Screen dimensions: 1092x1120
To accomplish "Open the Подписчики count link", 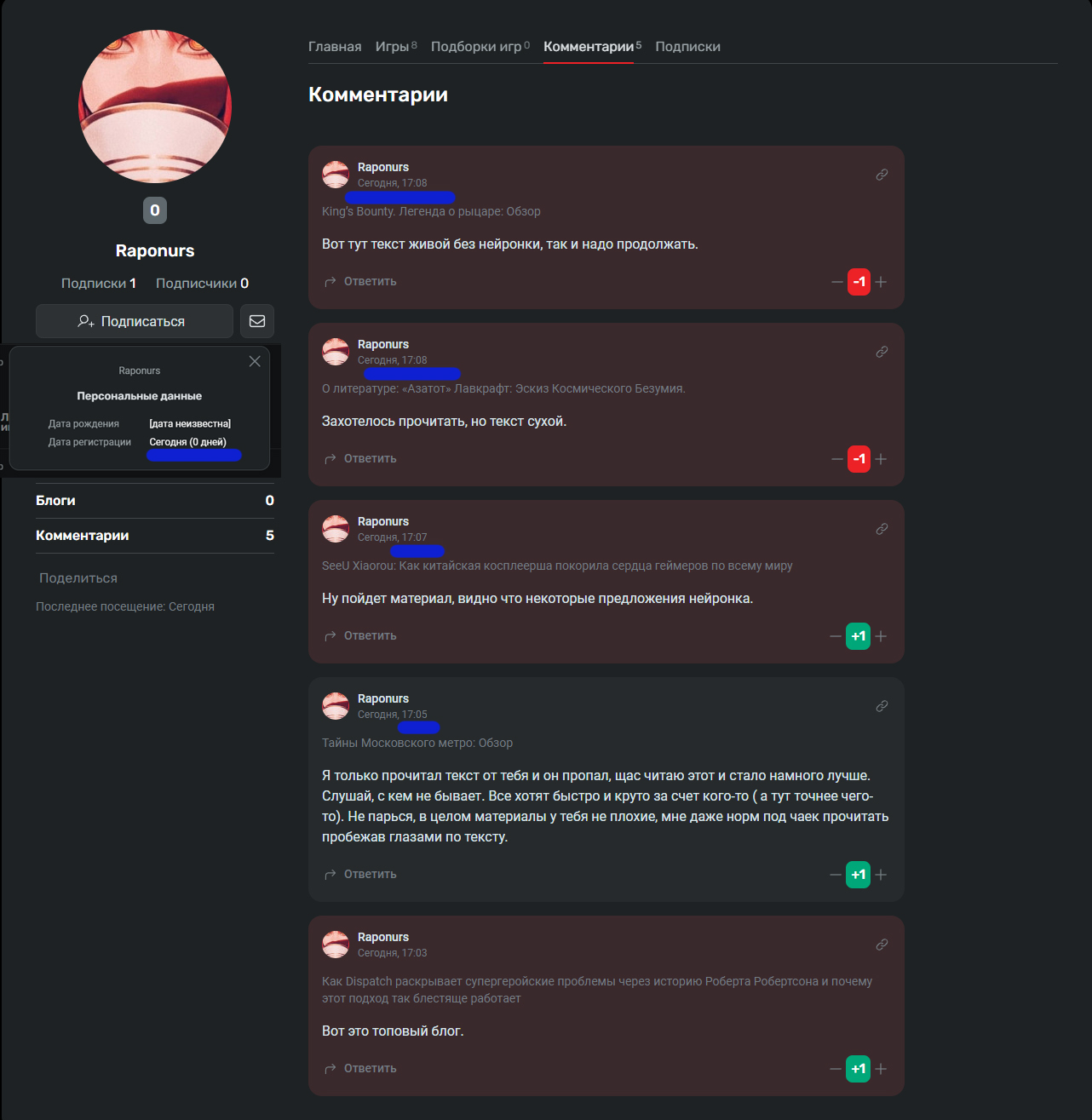I will [x=202, y=284].
